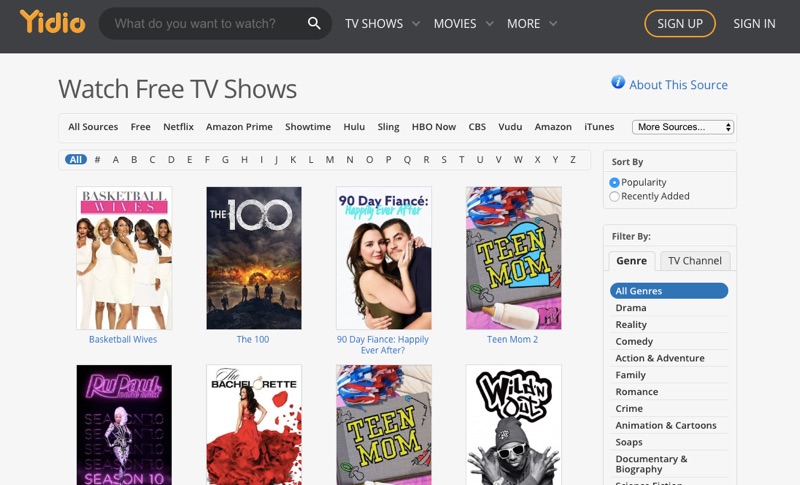Screen dimensions: 800x485
Task: Choose the Netflix source filter
Action: point(179,127)
